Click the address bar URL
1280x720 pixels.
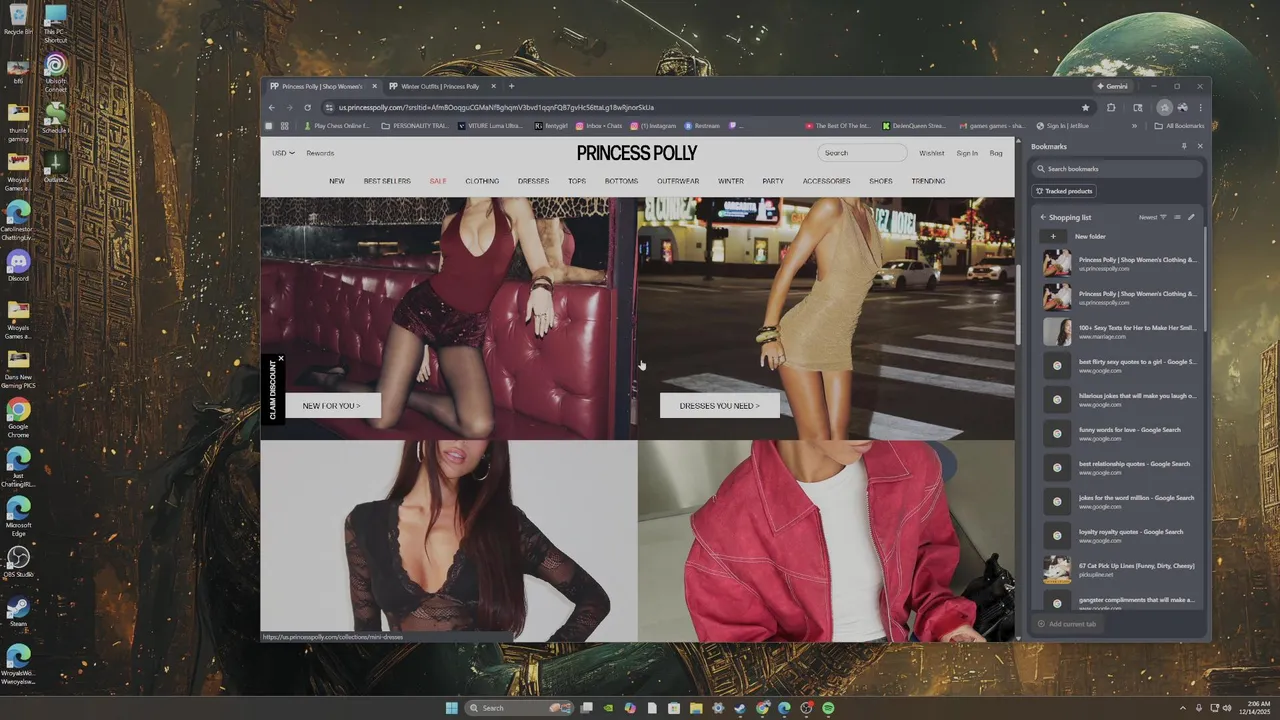point(496,107)
